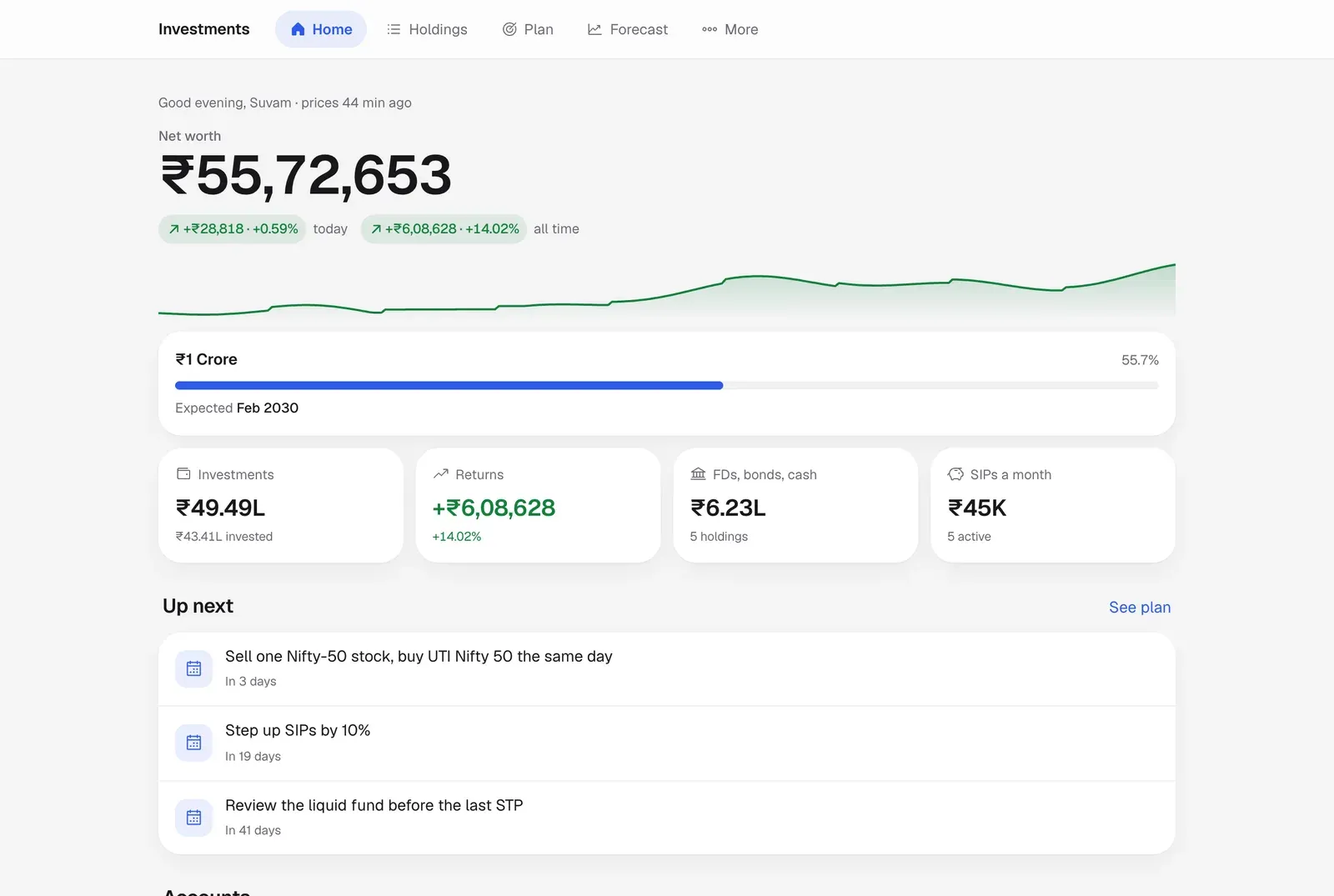1334x896 pixels.
Task: Open the SIPs a month ₹45K value
Action: point(977,508)
